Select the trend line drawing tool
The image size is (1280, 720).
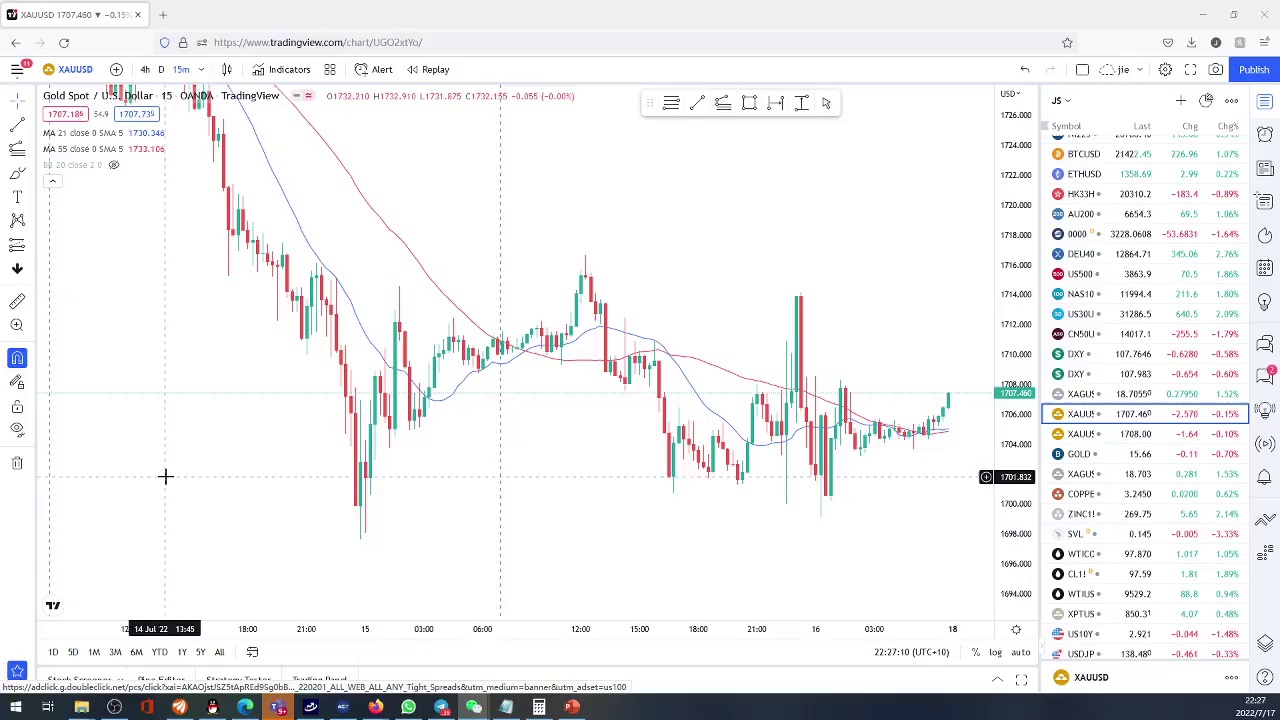[17, 124]
